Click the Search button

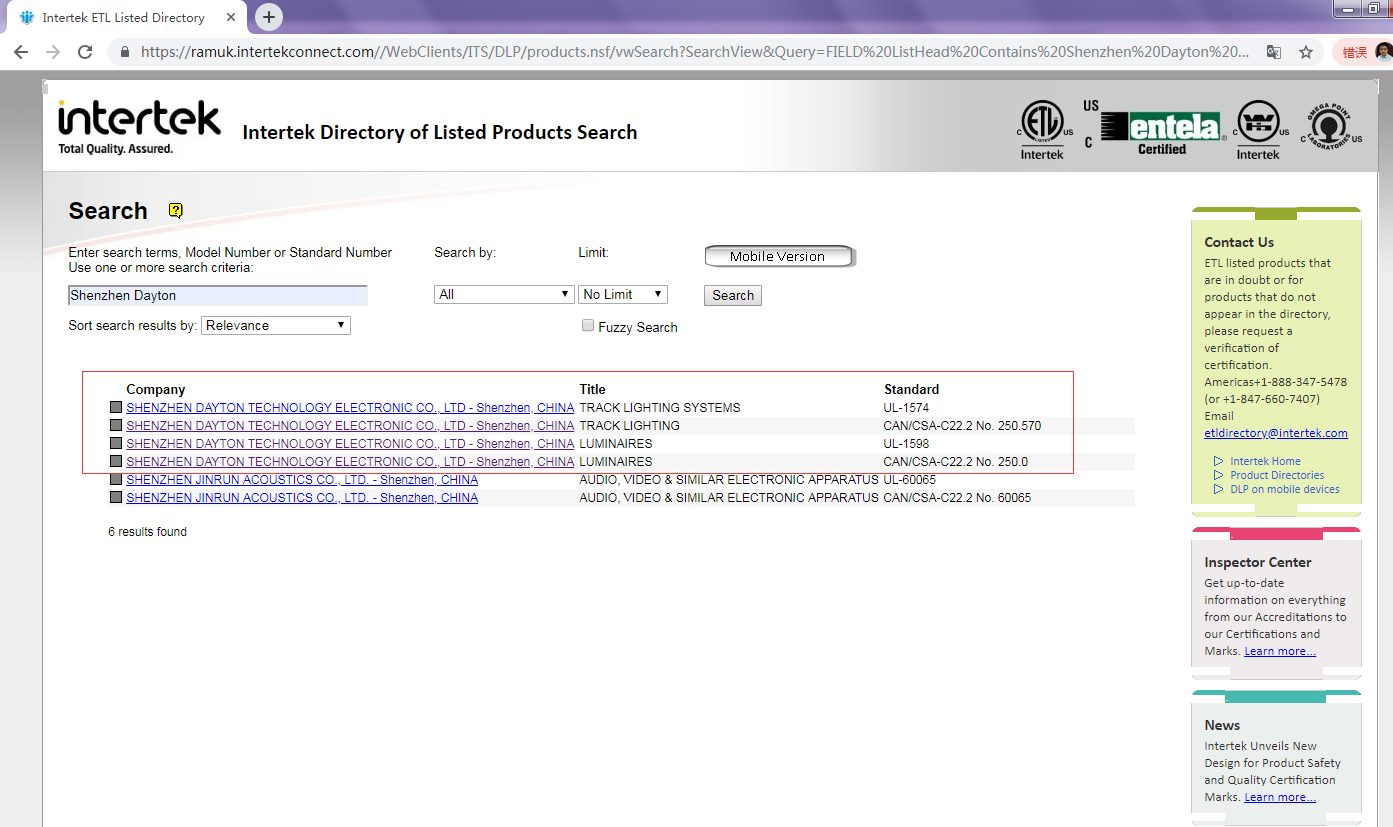coord(733,295)
